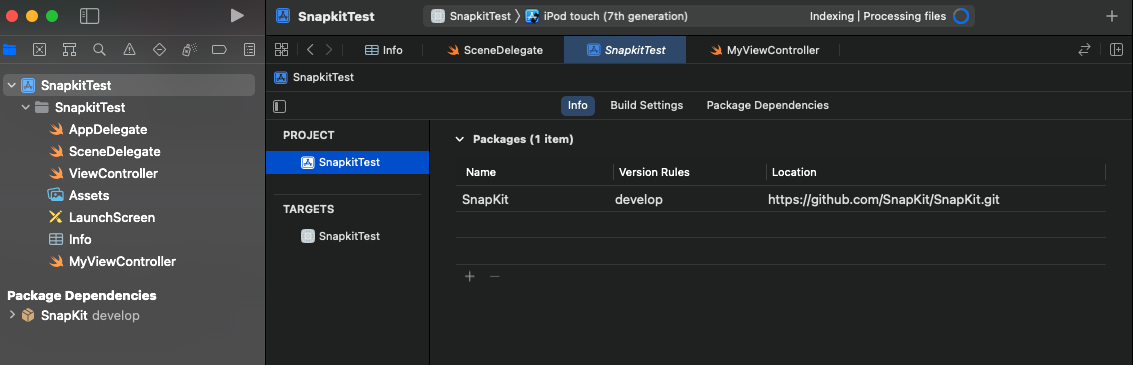This screenshot has height=365, width=1133.
Task: Show the issue navigator warning icon
Action: (129, 50)
